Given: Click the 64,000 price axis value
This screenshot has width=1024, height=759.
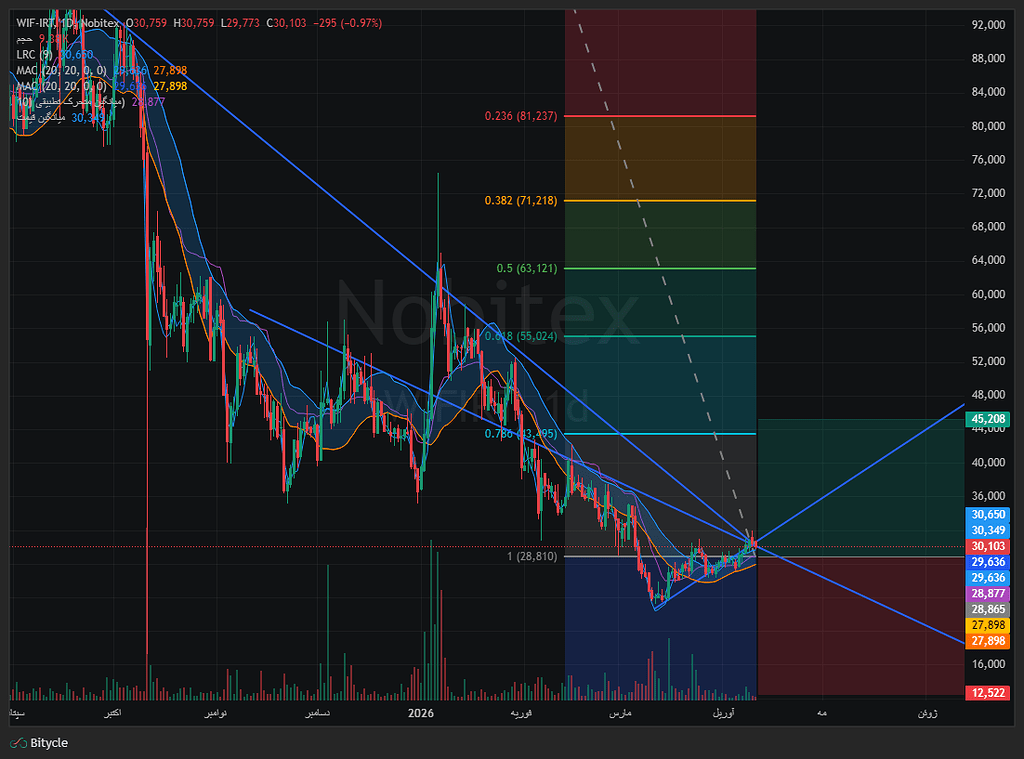Looking at the screenshot, I should 988,260.
